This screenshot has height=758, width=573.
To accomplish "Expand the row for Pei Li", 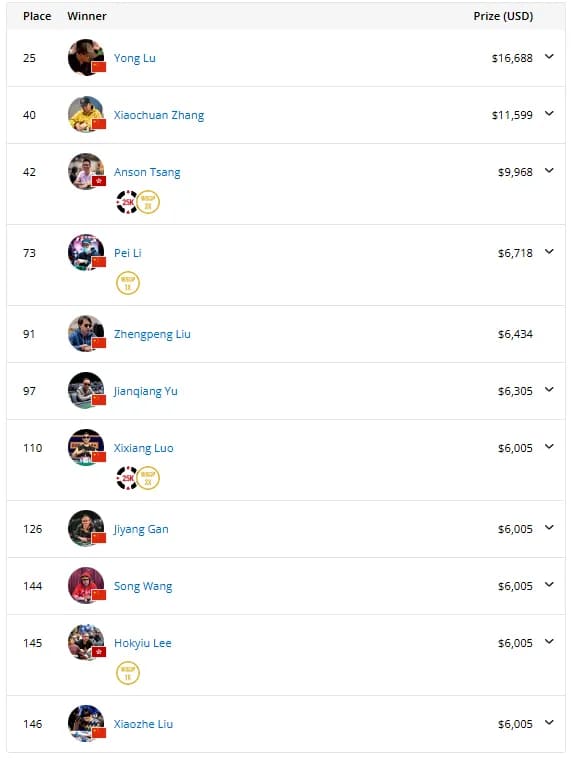I will click(x=549, y=251).
